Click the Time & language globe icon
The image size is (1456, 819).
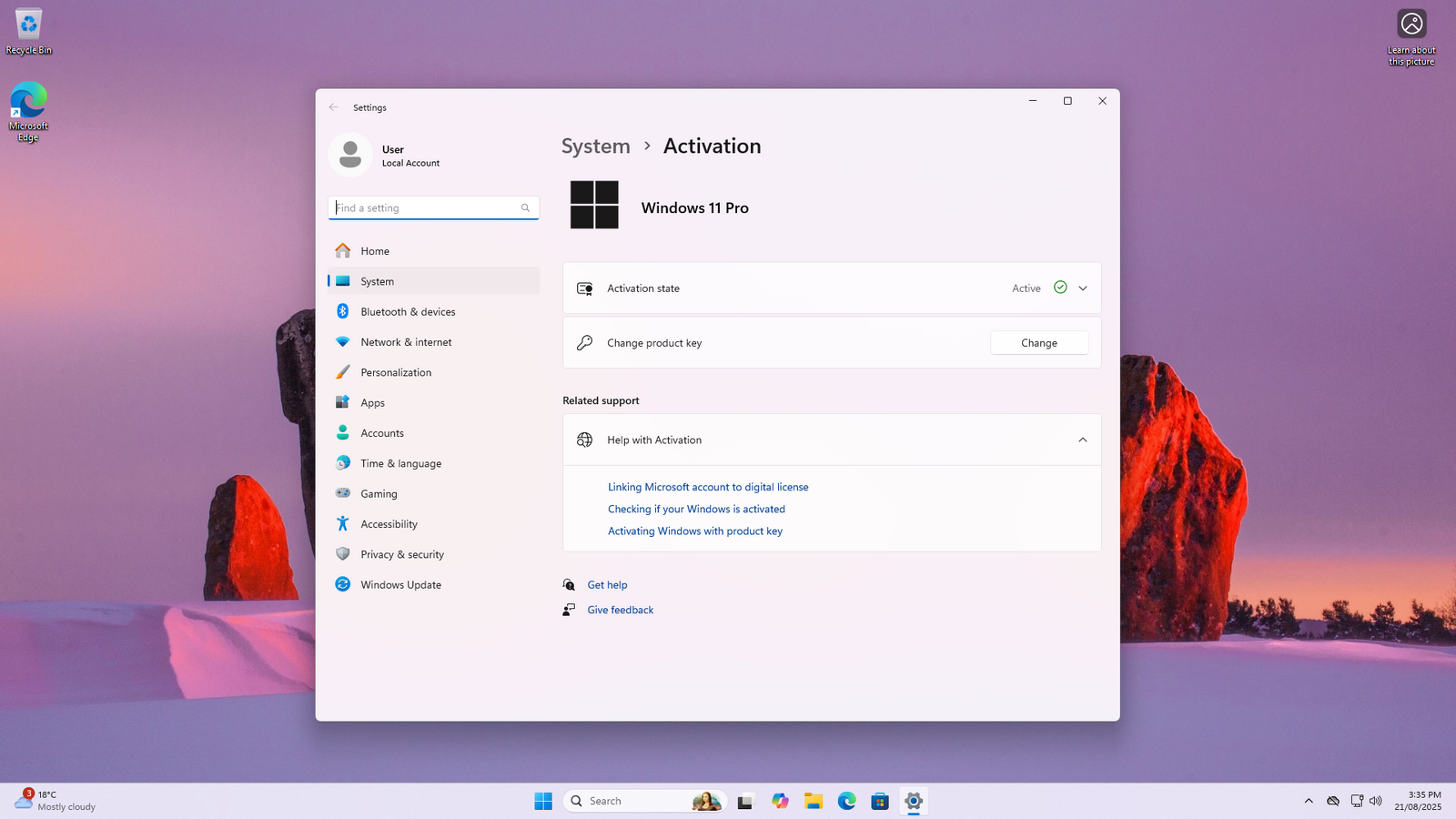tap(342, 463)
